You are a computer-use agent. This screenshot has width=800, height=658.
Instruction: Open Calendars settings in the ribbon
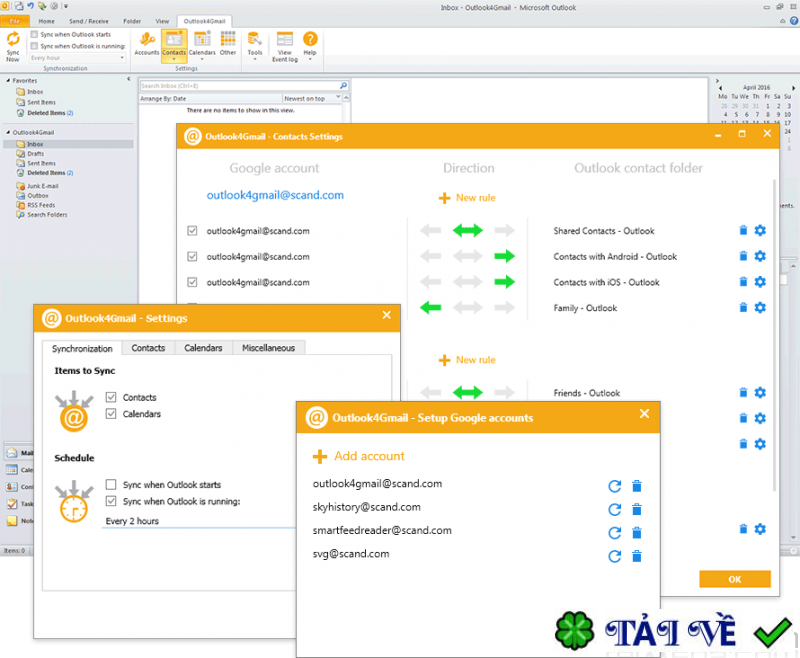tap(202, 45)
